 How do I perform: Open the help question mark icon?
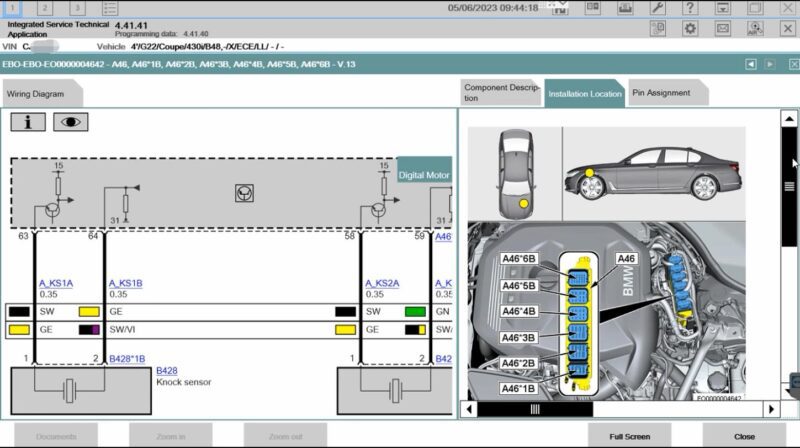click(x=690, y=8)
